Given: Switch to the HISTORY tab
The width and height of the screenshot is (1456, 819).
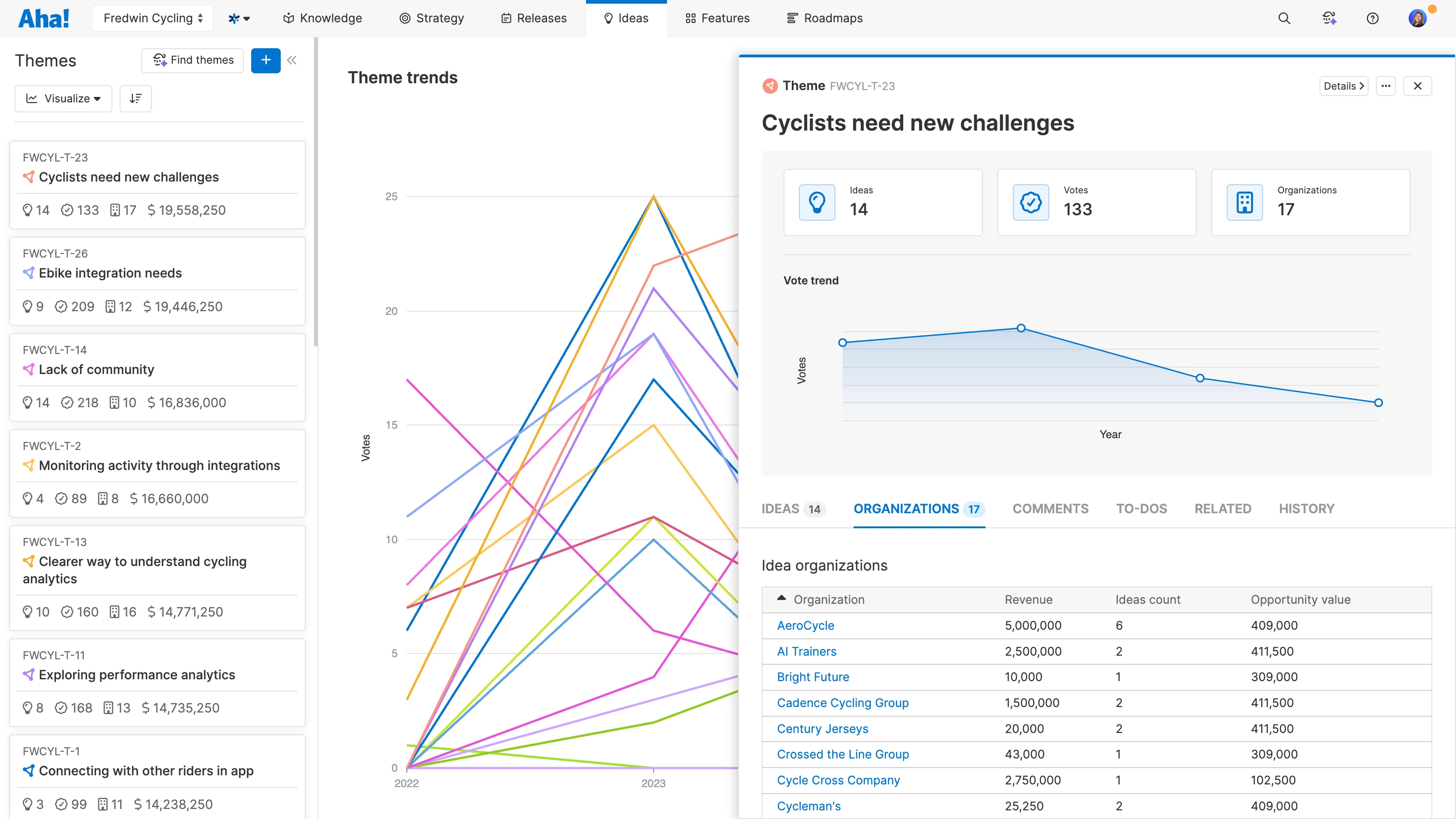Looking at the screenshot, I should (x=1306, y=509).
